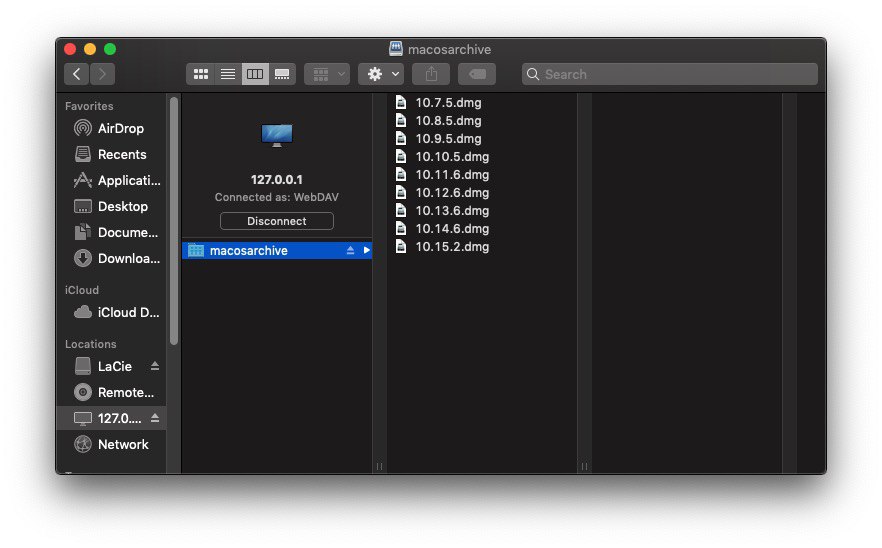Select file 10.10.5.dmg
The image size is (882, 548).
482,156
